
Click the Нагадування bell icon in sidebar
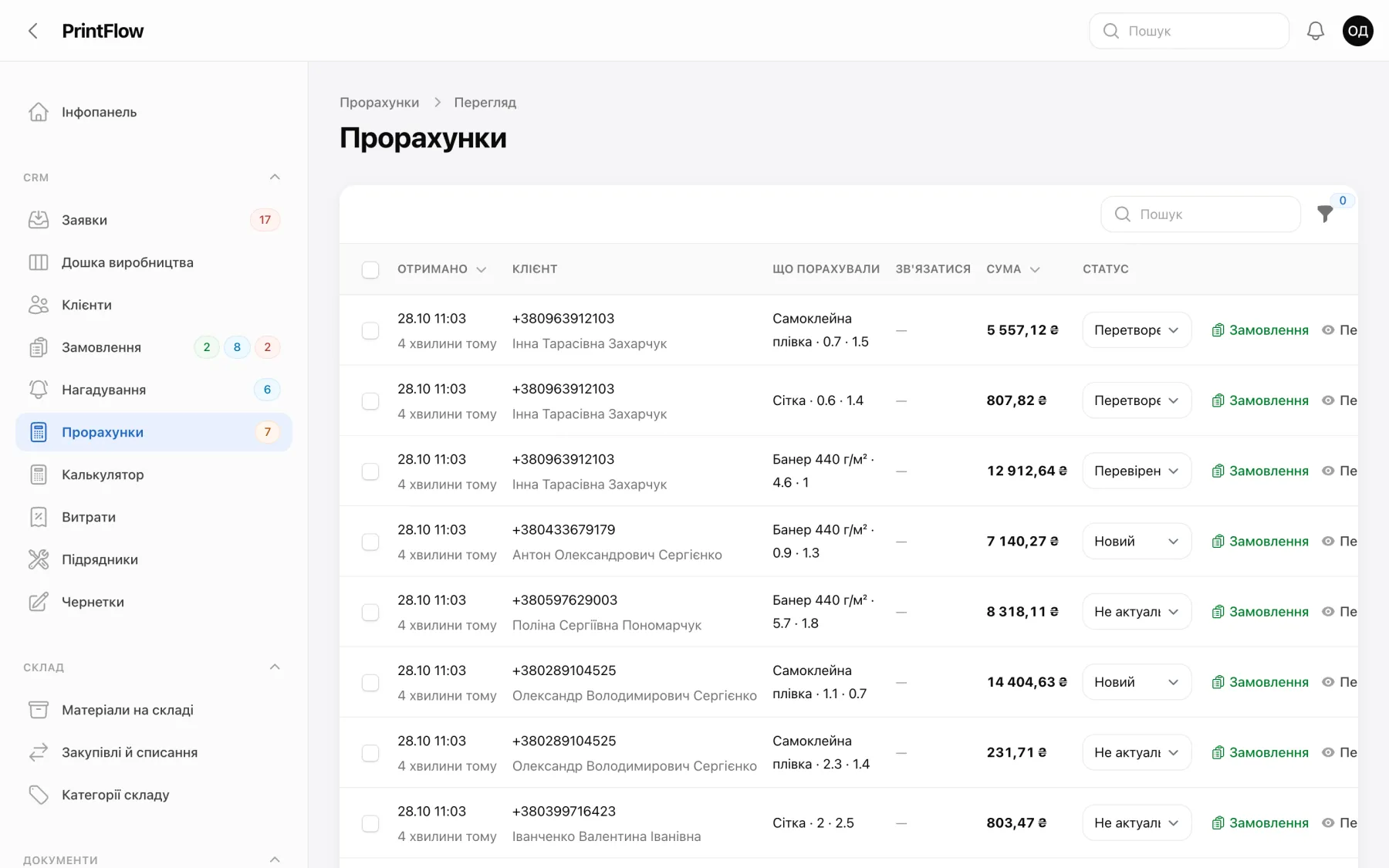coord(39,390)
